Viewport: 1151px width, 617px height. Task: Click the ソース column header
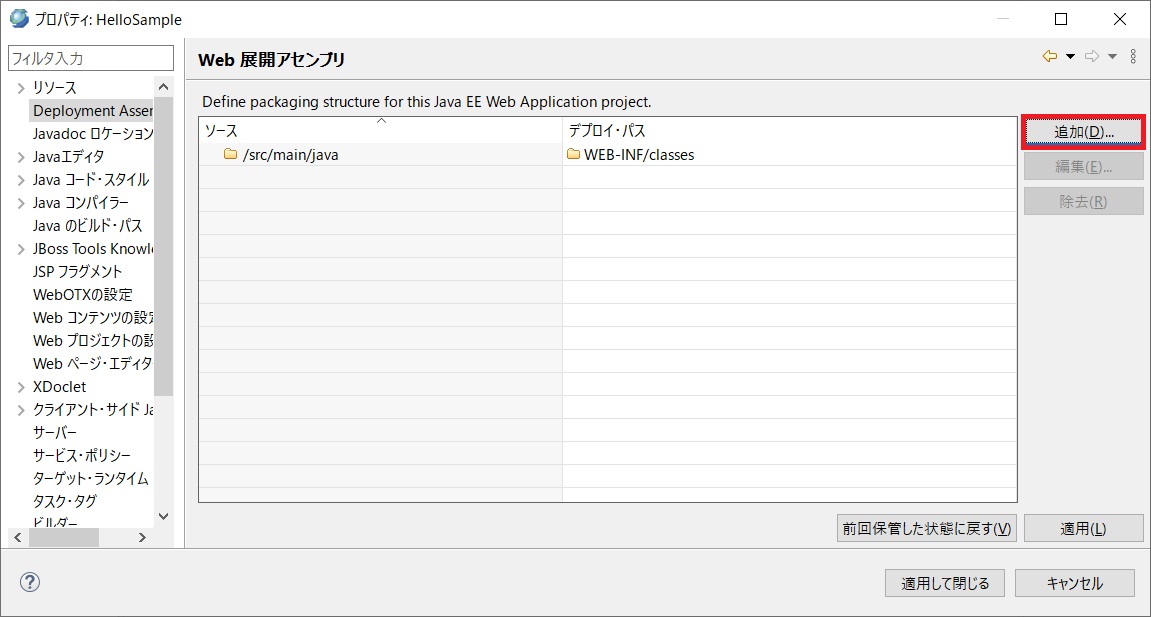380,131
